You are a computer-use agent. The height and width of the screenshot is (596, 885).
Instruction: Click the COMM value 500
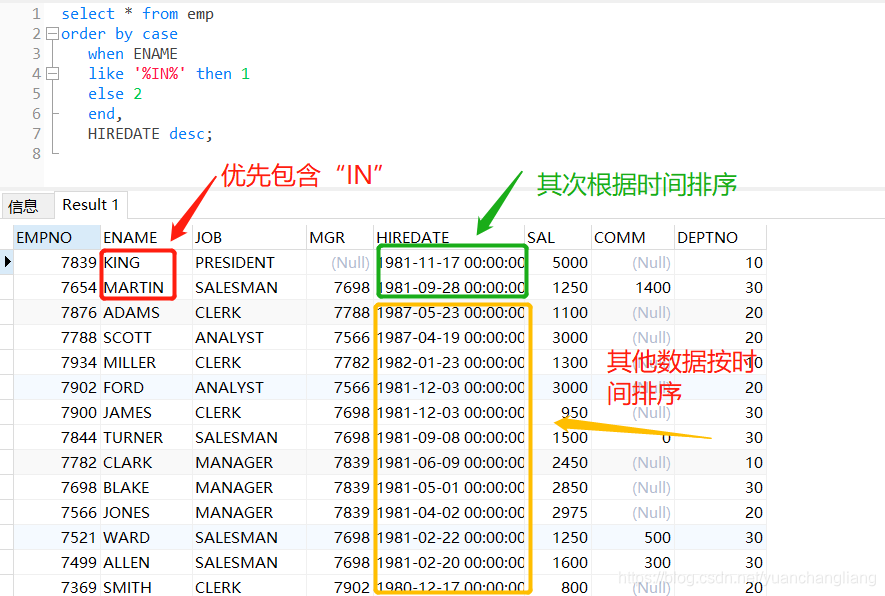click(x=632, y=537)
